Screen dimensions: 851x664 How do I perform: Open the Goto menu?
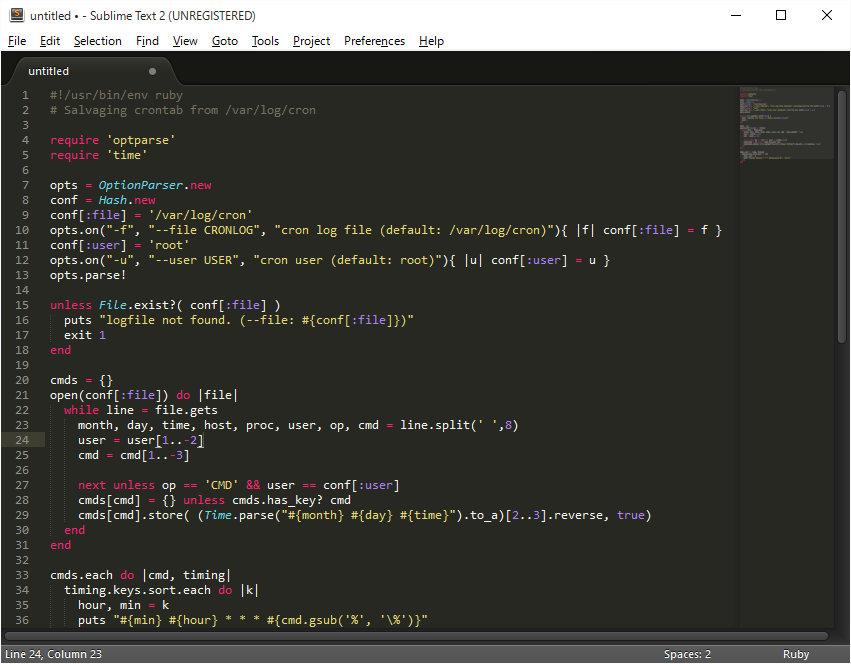coord(224,41)
